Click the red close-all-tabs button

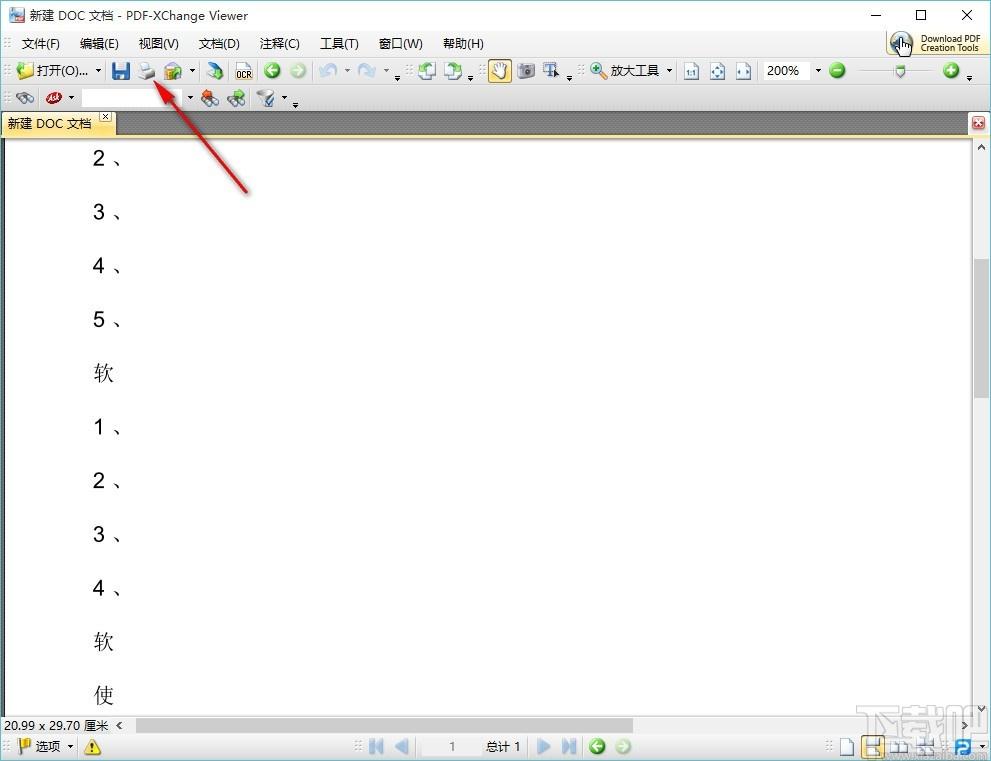click(978, 123)
